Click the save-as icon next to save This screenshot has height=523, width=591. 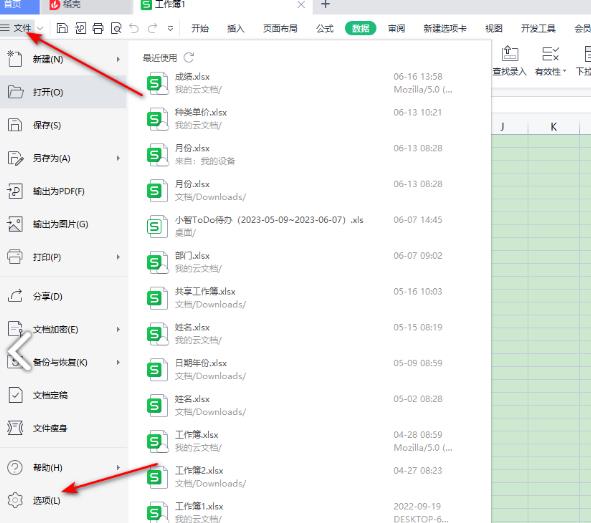pos(80,28)
